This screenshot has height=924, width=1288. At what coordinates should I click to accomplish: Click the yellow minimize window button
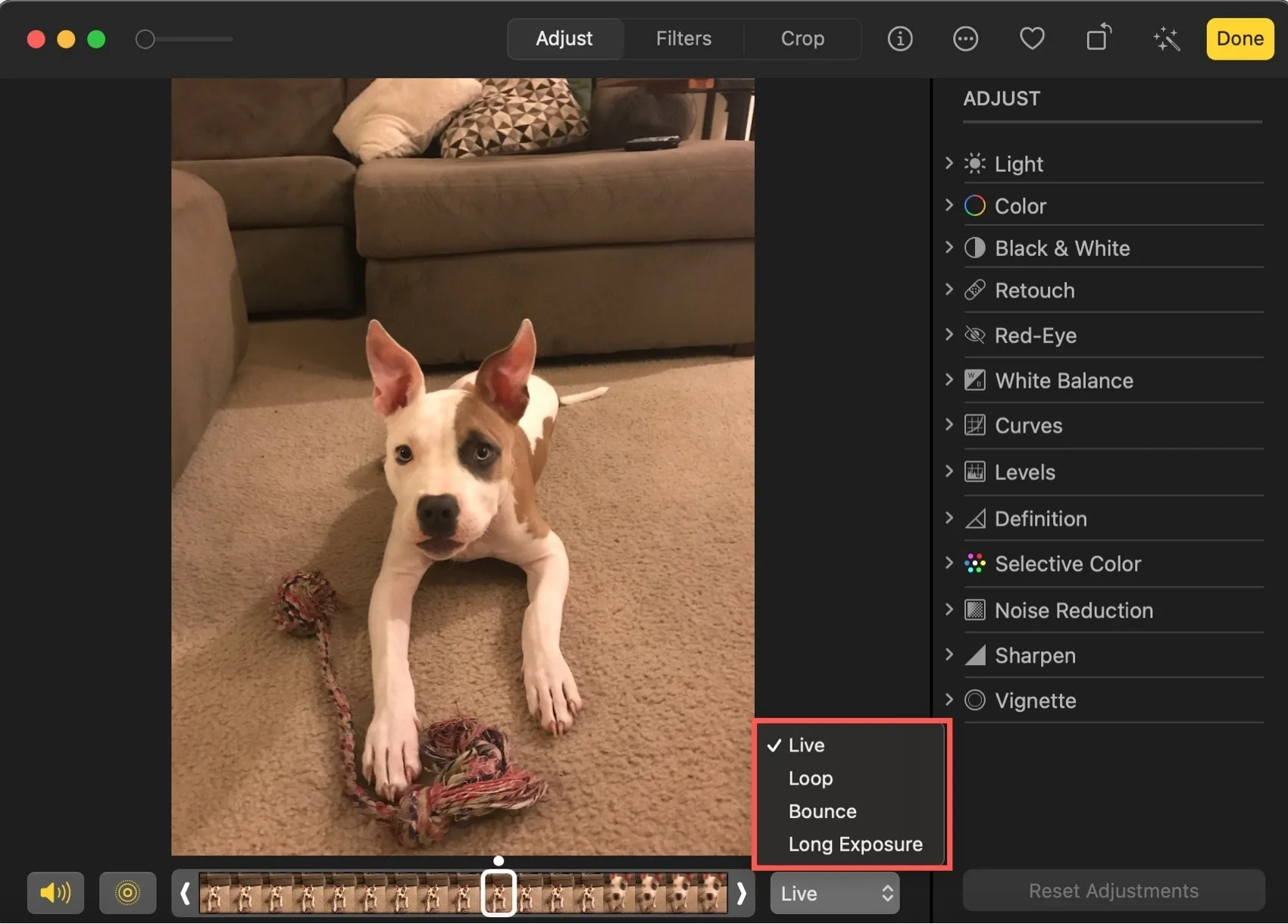point(66,39)
